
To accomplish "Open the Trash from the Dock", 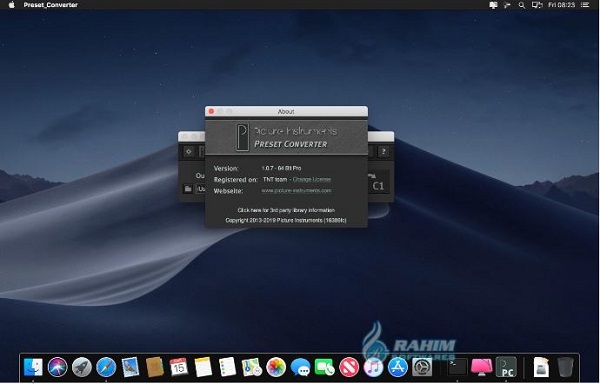I will [x=565, y=367].
